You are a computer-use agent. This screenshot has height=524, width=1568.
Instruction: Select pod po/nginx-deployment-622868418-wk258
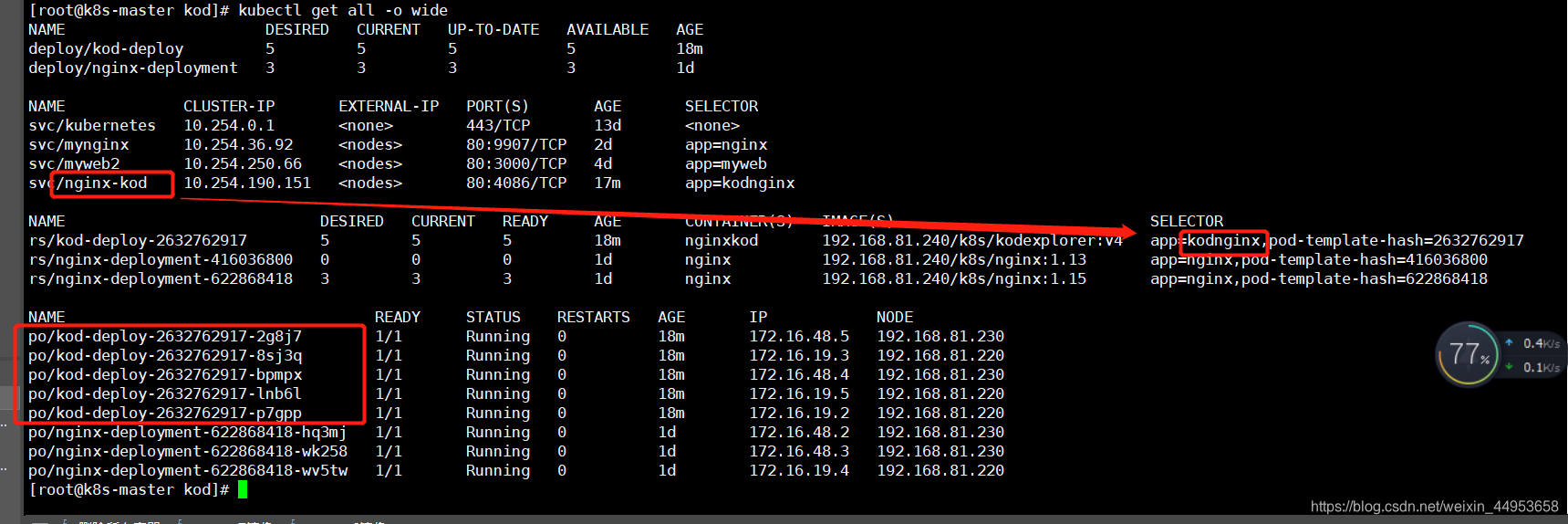[188, 451]
